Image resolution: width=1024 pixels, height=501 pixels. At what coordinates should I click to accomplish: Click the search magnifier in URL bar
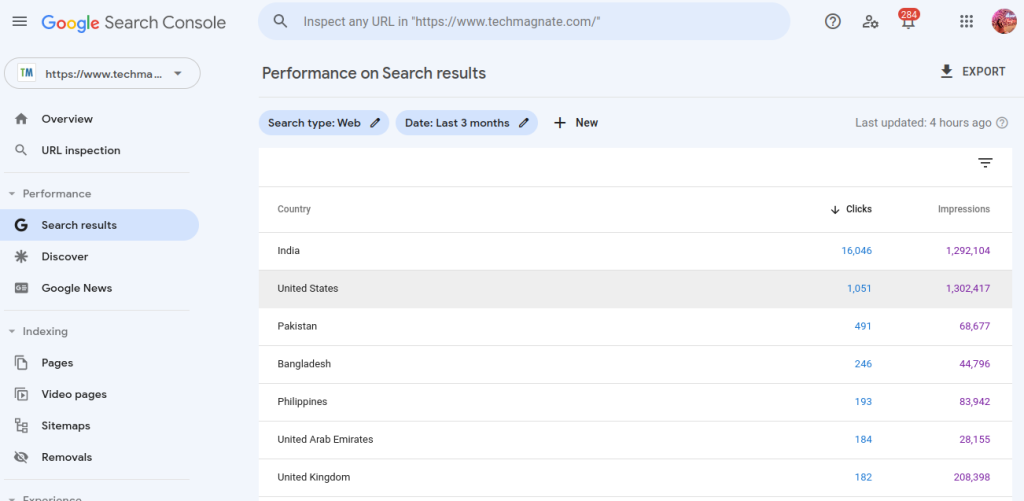[x=280, y=22]
